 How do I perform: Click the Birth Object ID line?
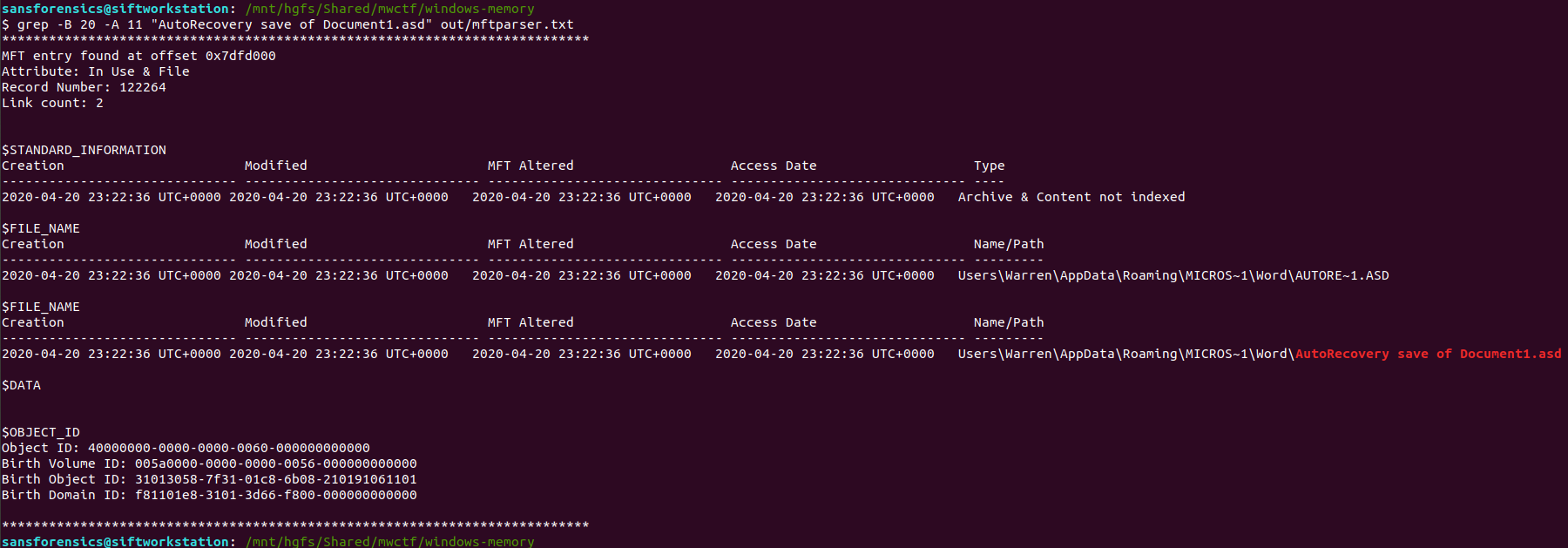pos(209,479)
